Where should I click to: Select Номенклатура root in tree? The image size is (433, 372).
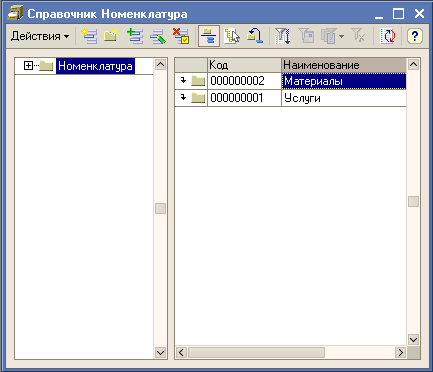point(95,66)
